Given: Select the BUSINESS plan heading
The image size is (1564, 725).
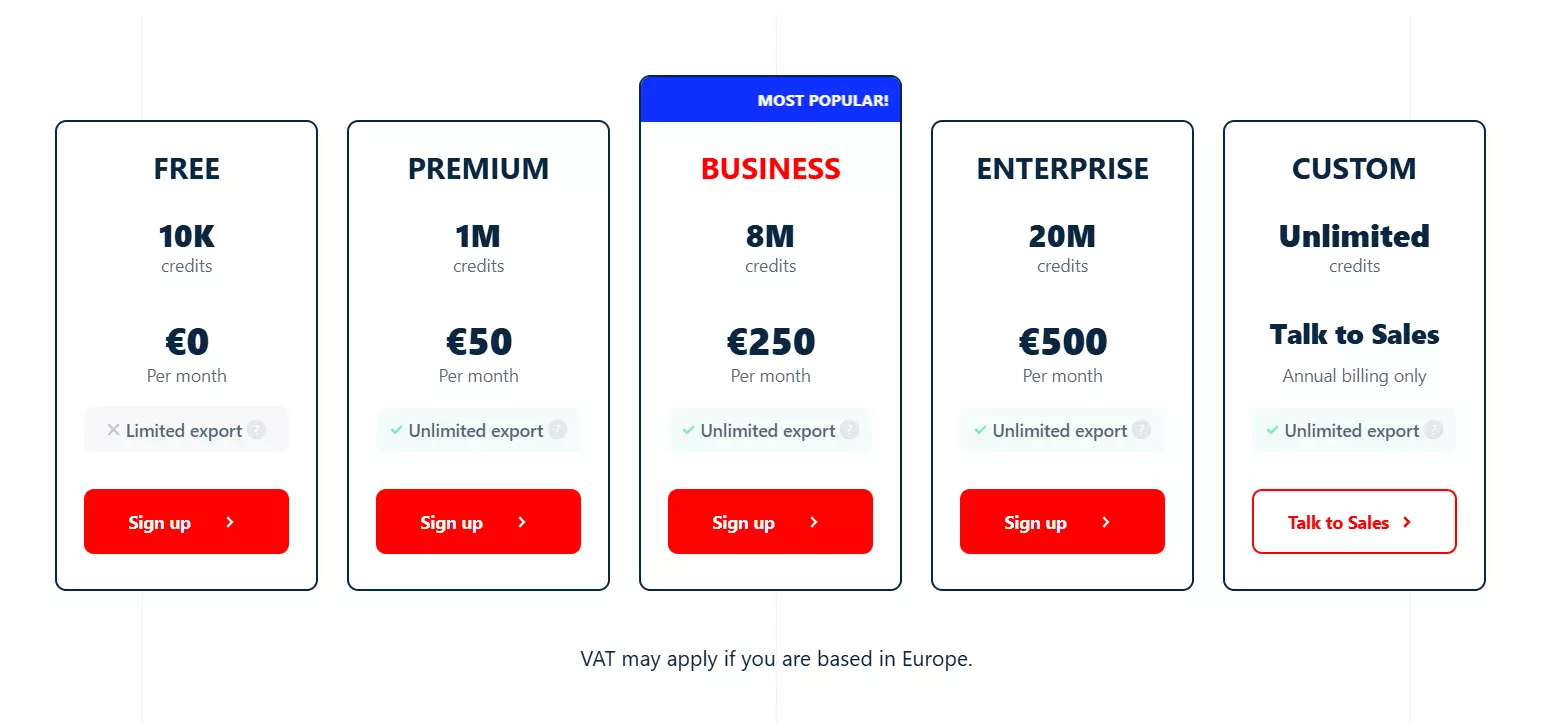Looking at the screenshot, I should [x=770, y=169].
